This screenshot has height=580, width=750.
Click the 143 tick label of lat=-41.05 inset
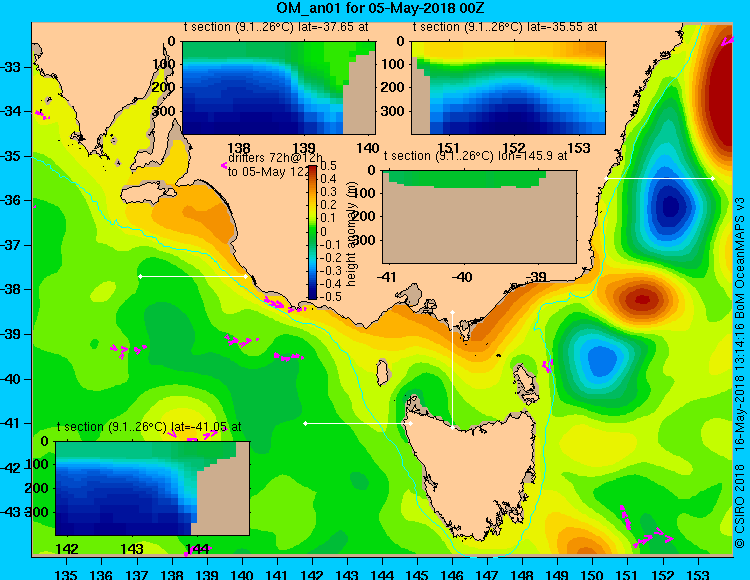point(132,549)
